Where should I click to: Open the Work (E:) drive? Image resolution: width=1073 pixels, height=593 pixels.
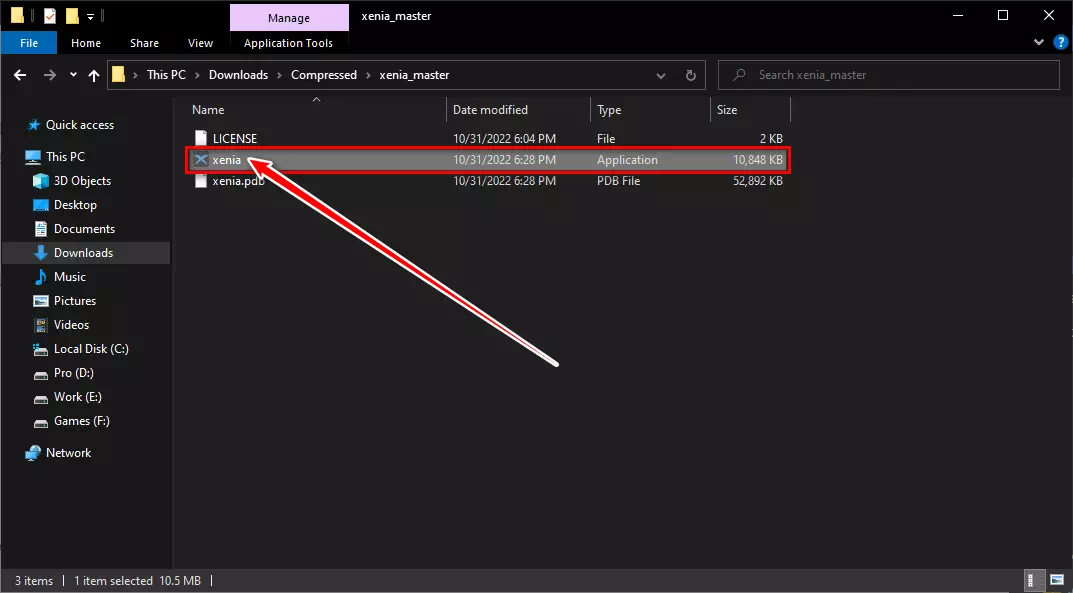77,397
